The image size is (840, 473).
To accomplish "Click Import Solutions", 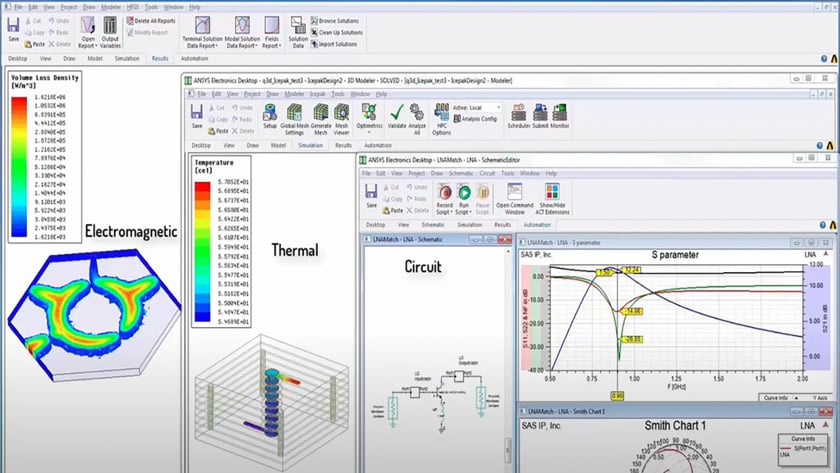I will click(334, 44).
